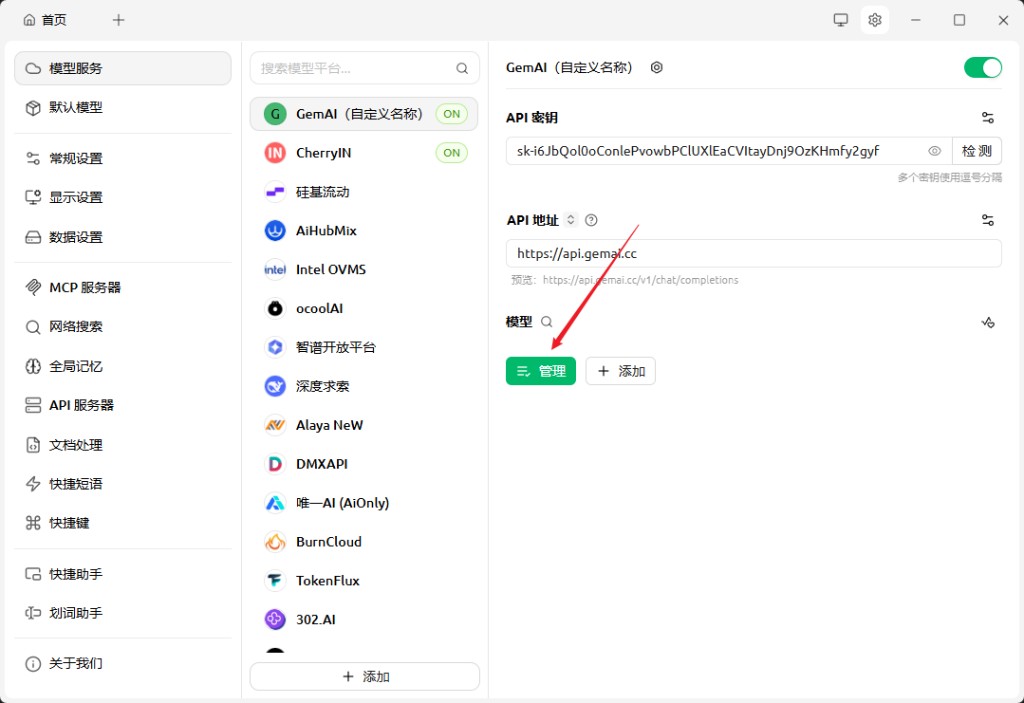Open the MCP 服务器 settings section

pos(85,287)
